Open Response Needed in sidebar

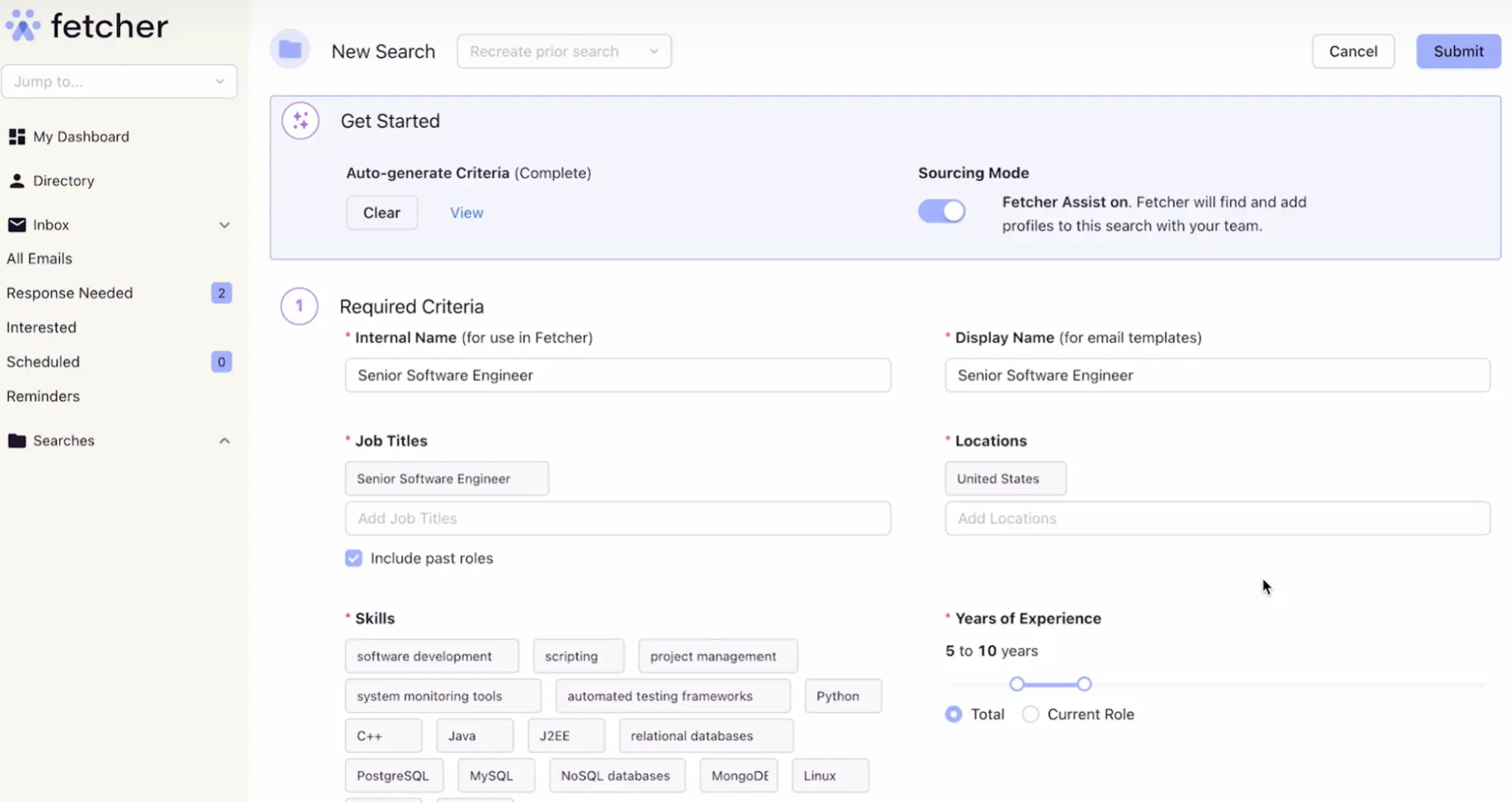[x=70, y=292]
